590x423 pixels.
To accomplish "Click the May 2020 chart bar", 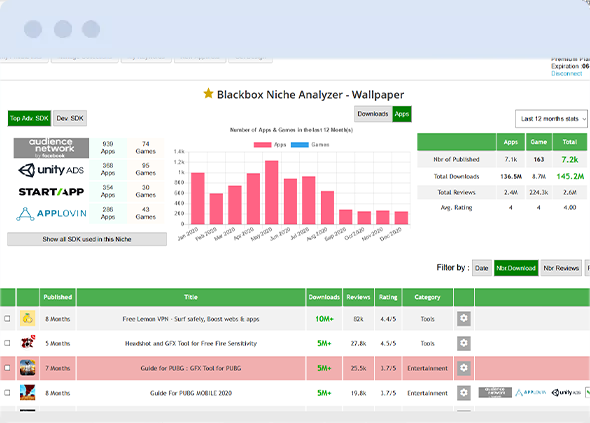I will pos(272,192).
